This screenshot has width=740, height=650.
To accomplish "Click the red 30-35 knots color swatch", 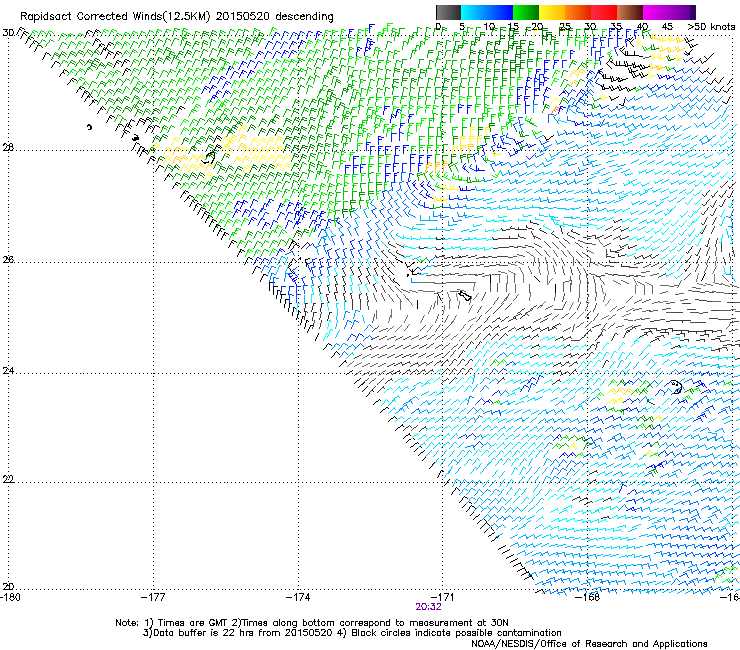I will click(x=604, y=12).
